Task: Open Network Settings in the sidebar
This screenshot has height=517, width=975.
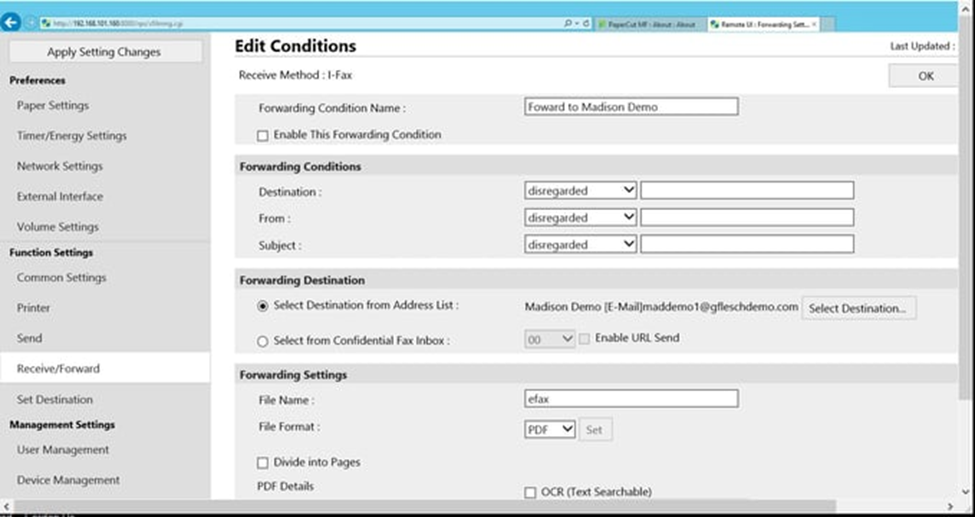Action: [x=60, y=166]
